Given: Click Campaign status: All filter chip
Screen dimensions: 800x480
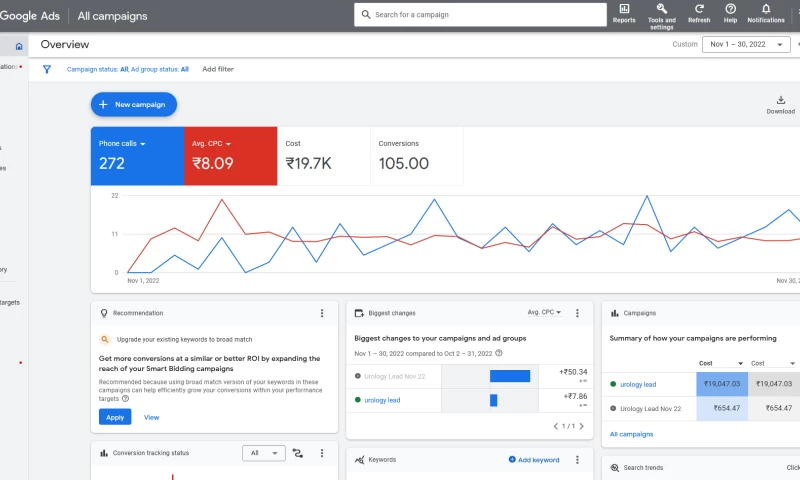Looking at the screenshot, I should [97, 69].
